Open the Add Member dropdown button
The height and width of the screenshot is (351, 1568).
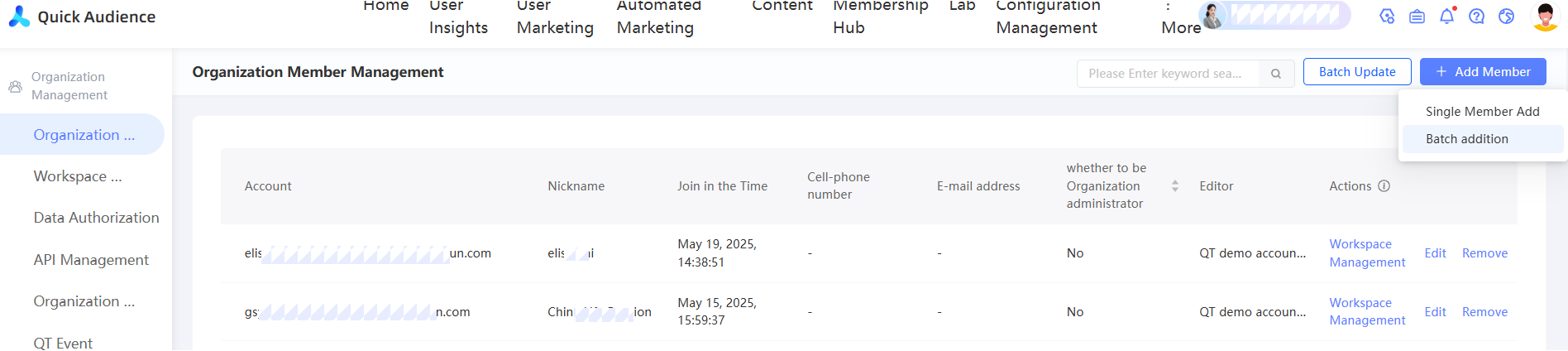1482,72
